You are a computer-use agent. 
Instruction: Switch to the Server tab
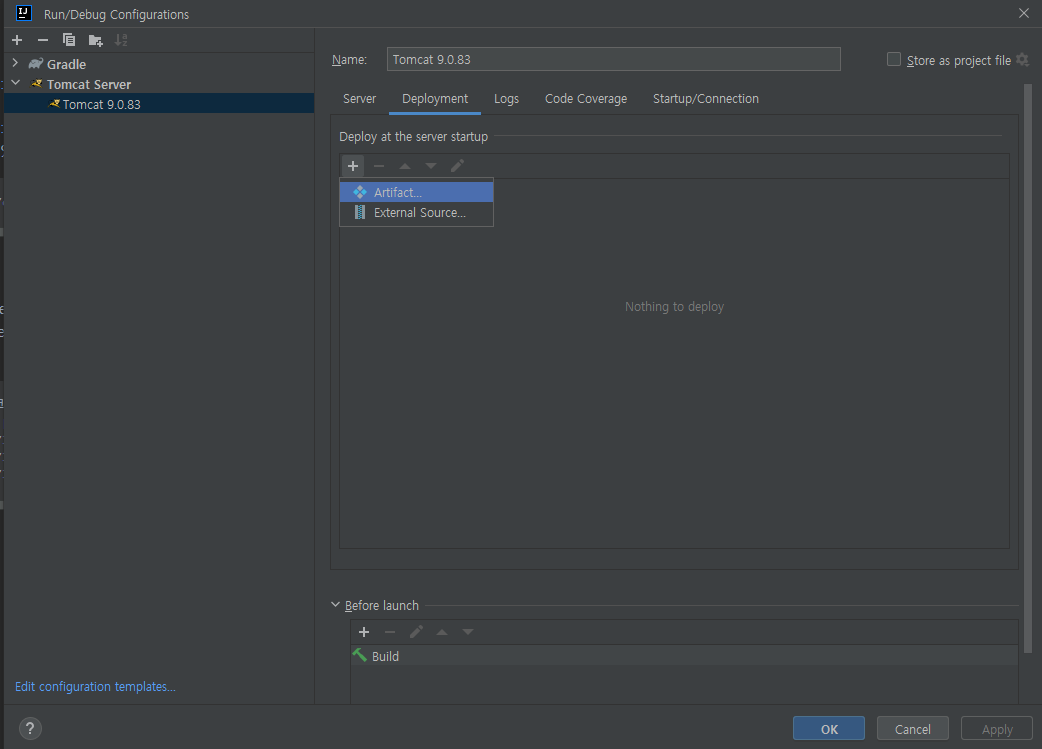coord(360,98)
